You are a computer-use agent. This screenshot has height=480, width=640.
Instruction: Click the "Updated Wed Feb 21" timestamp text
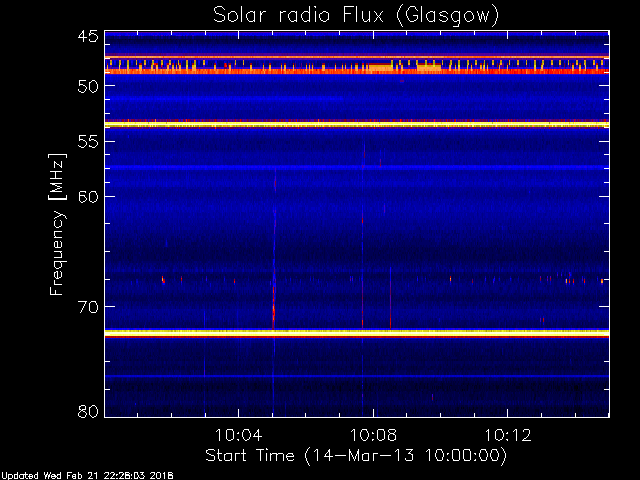pos(87,476)
